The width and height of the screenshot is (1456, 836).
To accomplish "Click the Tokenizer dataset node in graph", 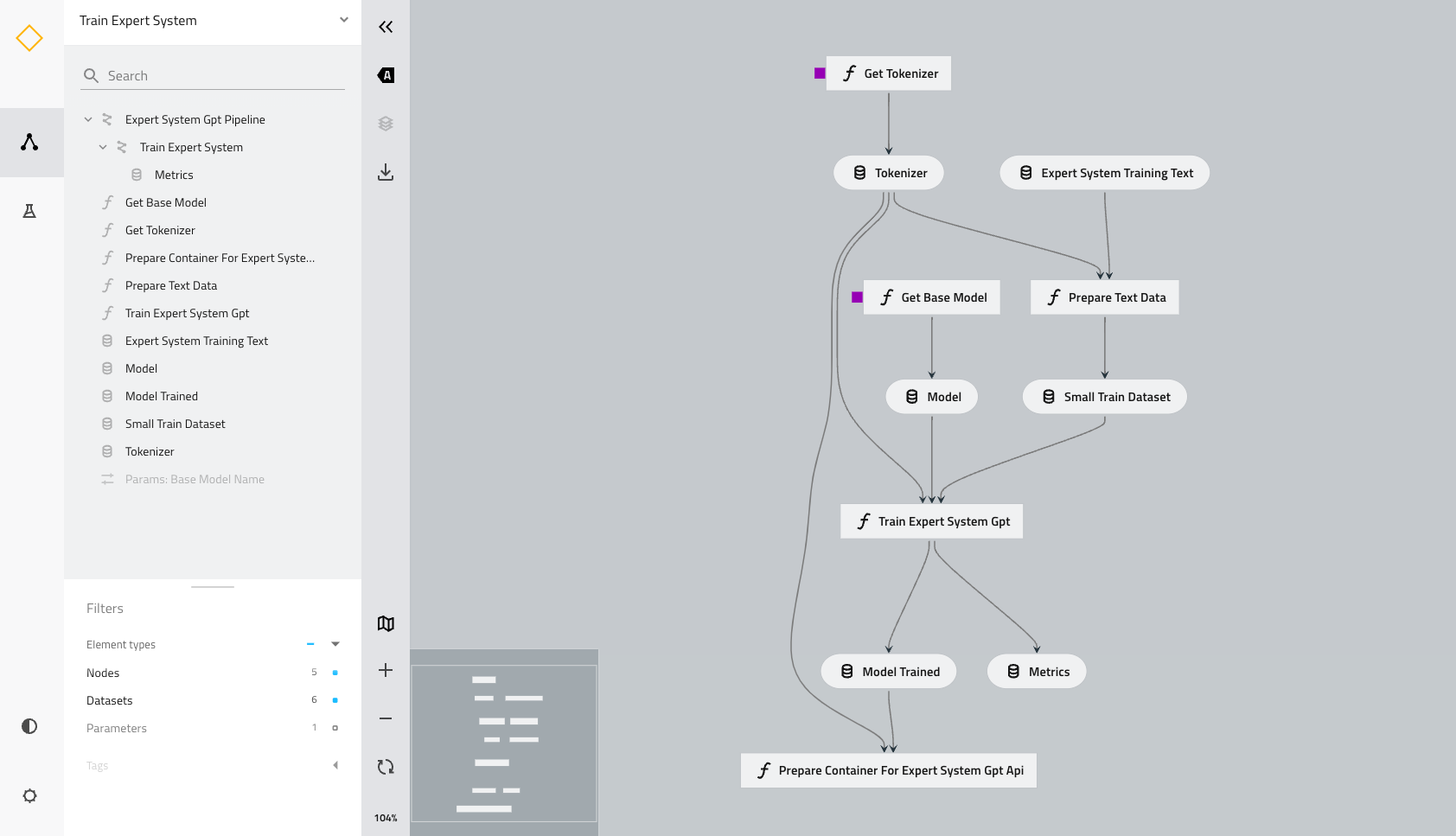I will click(x=889, y=173).
